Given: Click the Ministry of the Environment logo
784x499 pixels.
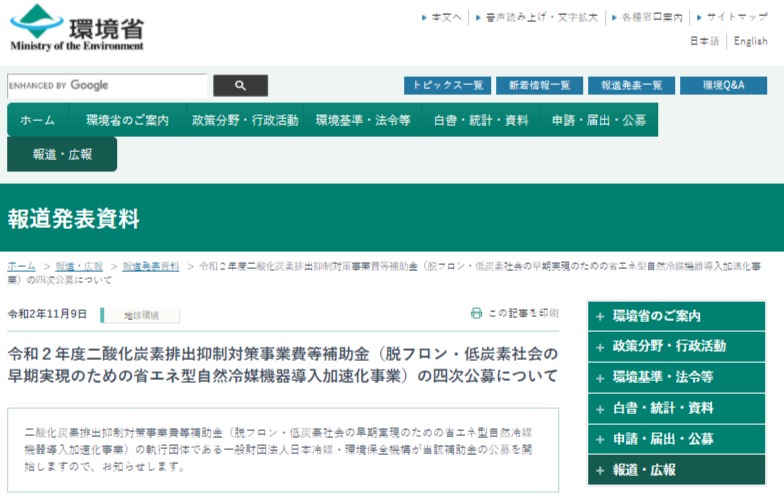Looking at the screenshot, I should (77, 27).
